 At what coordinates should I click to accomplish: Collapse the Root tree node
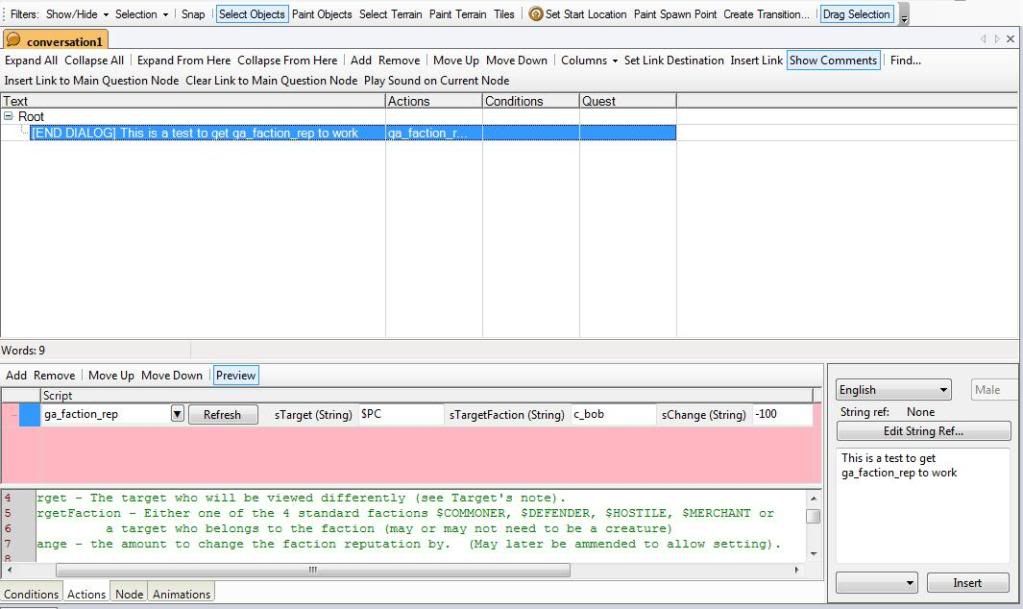click(x=9, y=117)
